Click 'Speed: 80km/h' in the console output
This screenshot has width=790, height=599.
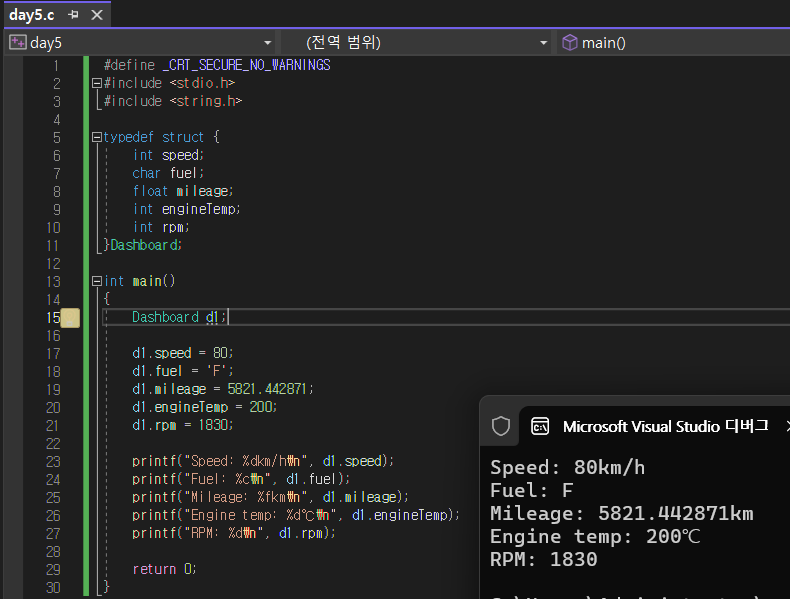pyautogui.click(x=567, y=468)
